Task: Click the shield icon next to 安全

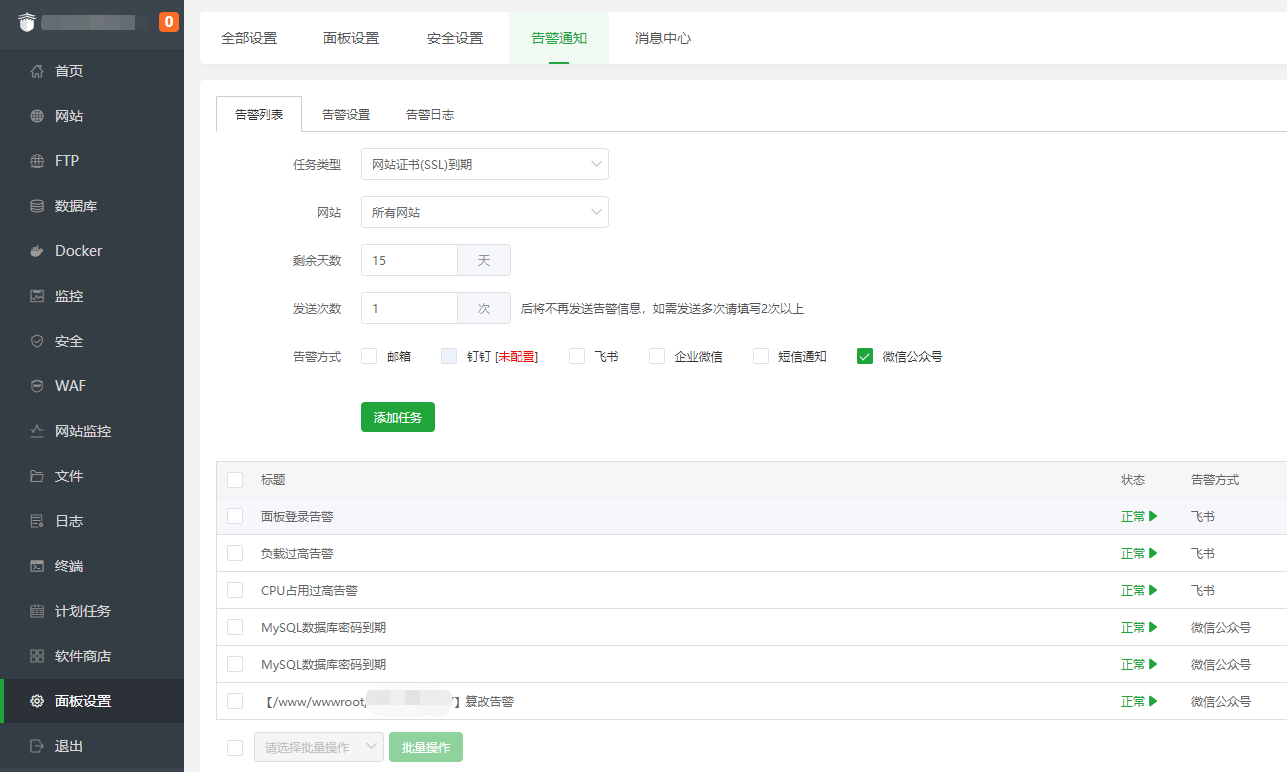Action: click(x=37, y=341)
